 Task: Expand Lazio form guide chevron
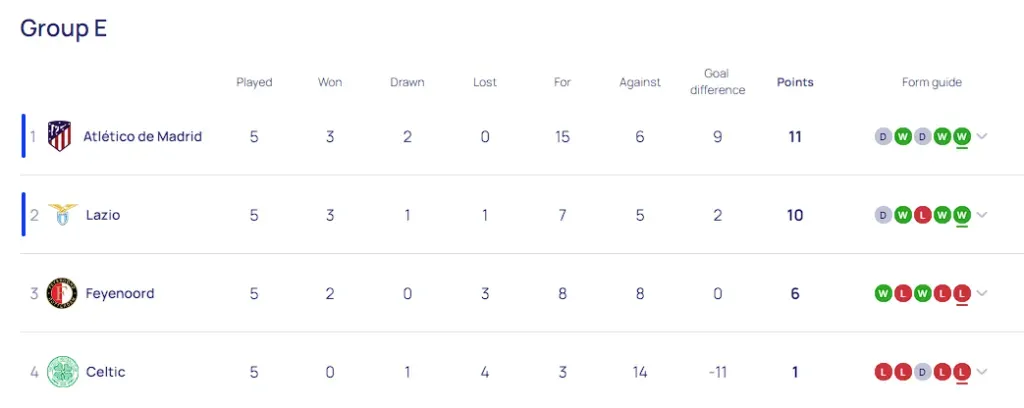[x=982, y=215]
